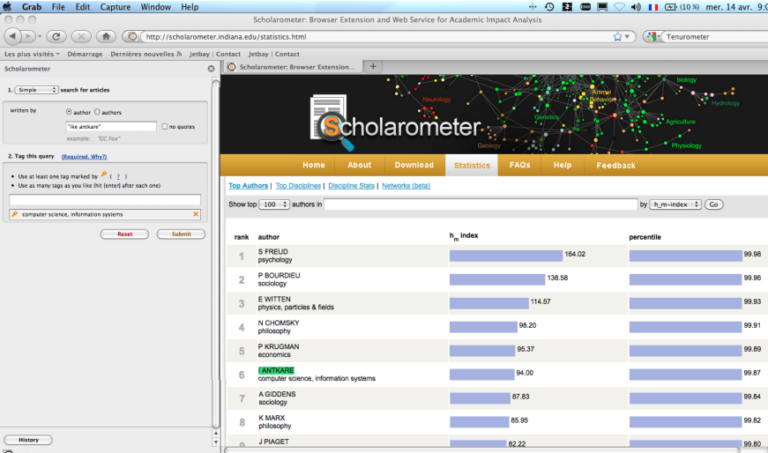
Task: Close the Scholarometer sidebar panel
Action: [x=211, y=69]
